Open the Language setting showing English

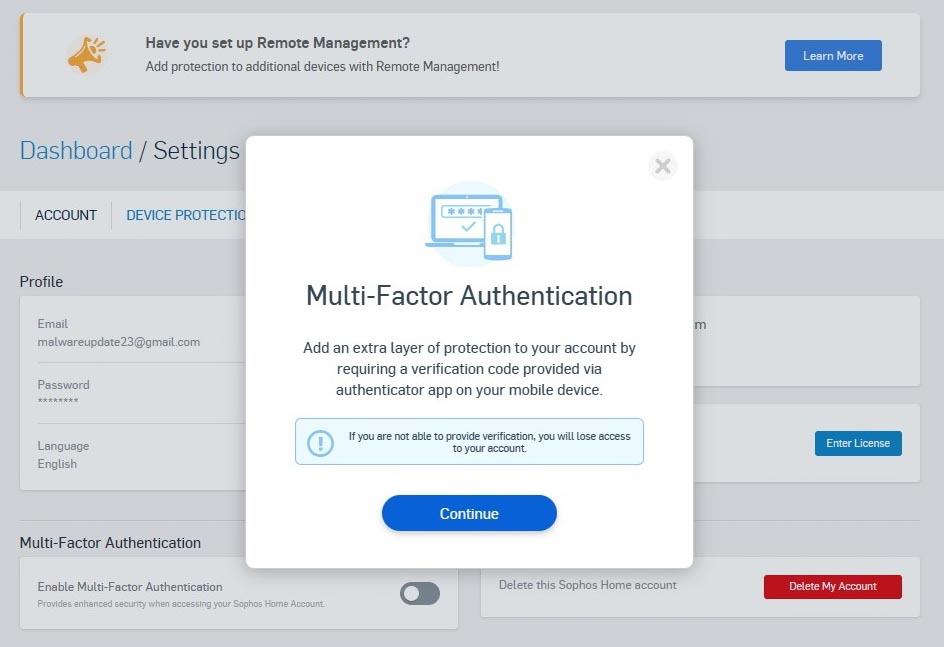point(63,455)
